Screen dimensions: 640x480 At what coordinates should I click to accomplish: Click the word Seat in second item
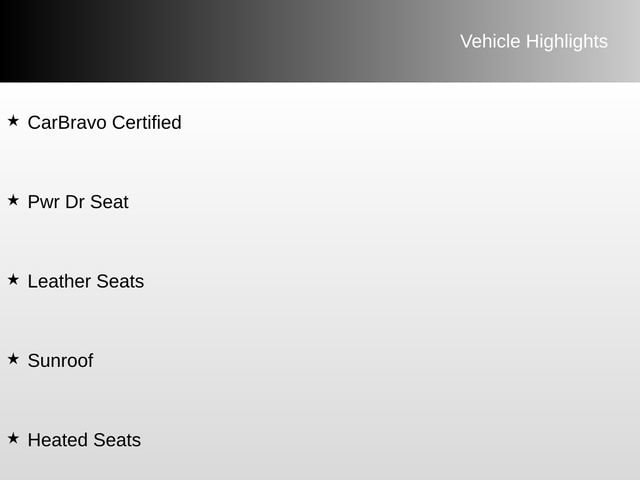(109, 202)
